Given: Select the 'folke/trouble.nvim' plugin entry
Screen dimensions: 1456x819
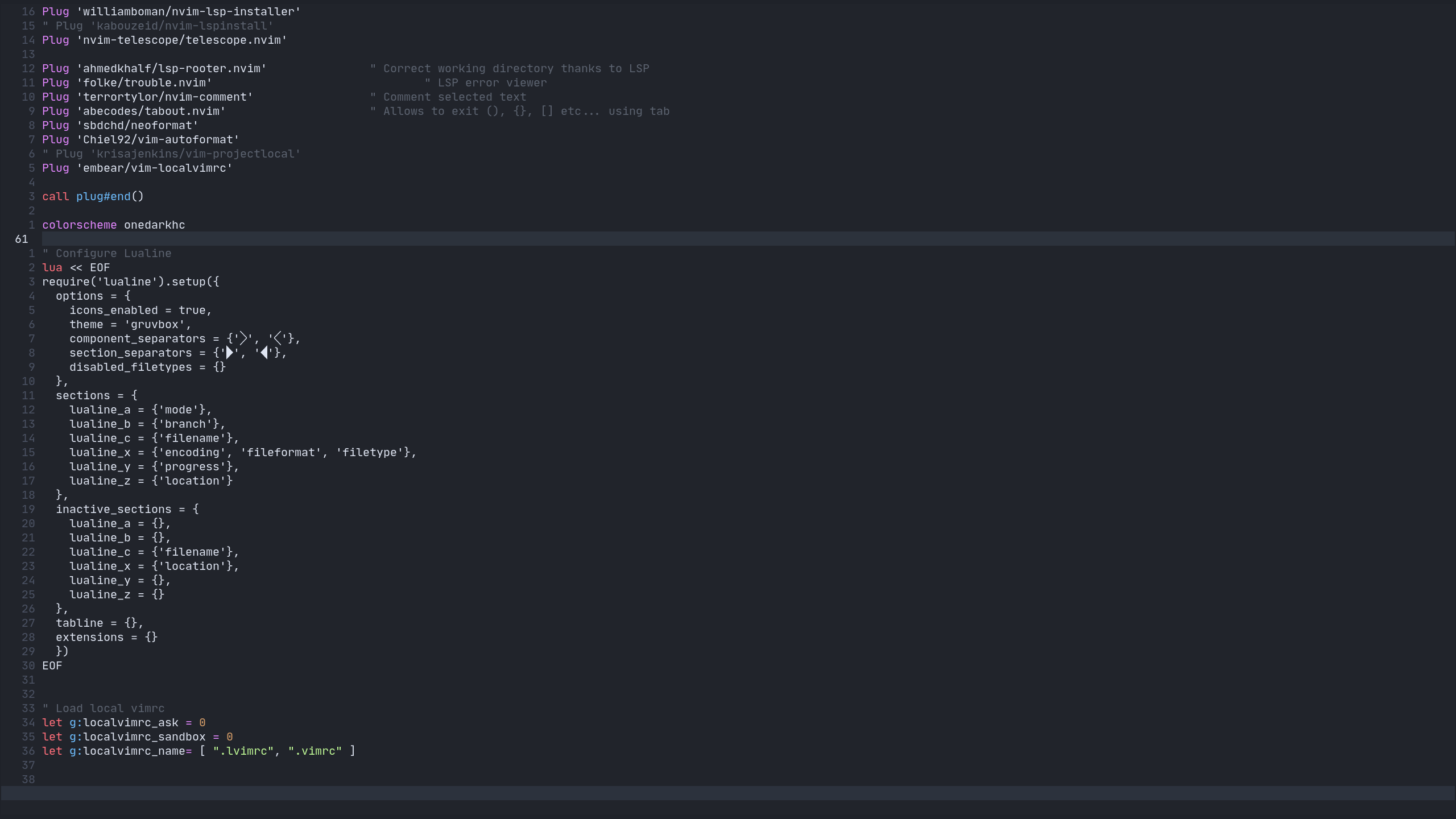Looking at the screenshot, I should tap(126, 82).
